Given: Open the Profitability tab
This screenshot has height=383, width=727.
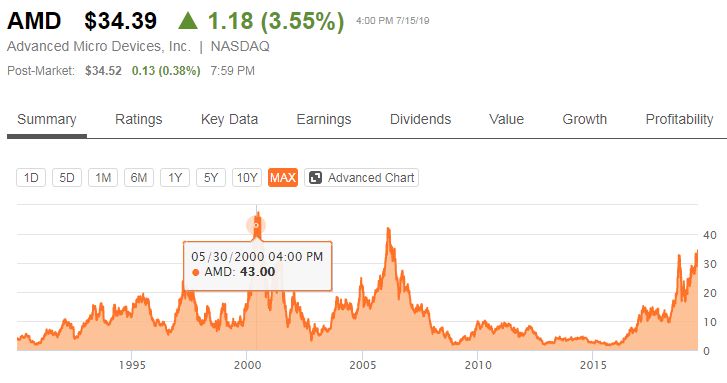Looking at the screenshot, I should coord(679,120).
